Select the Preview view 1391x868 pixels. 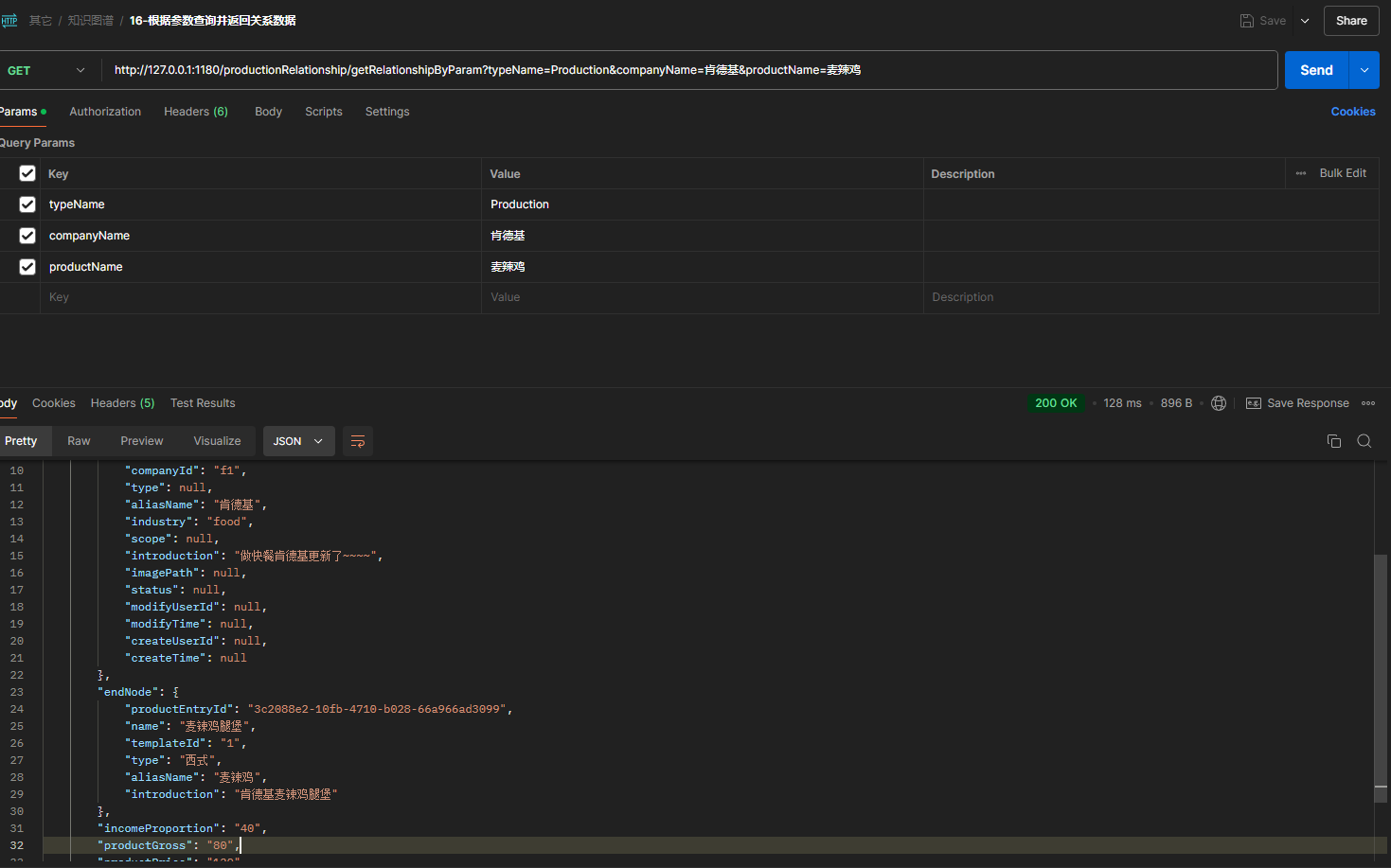[142, 441]
